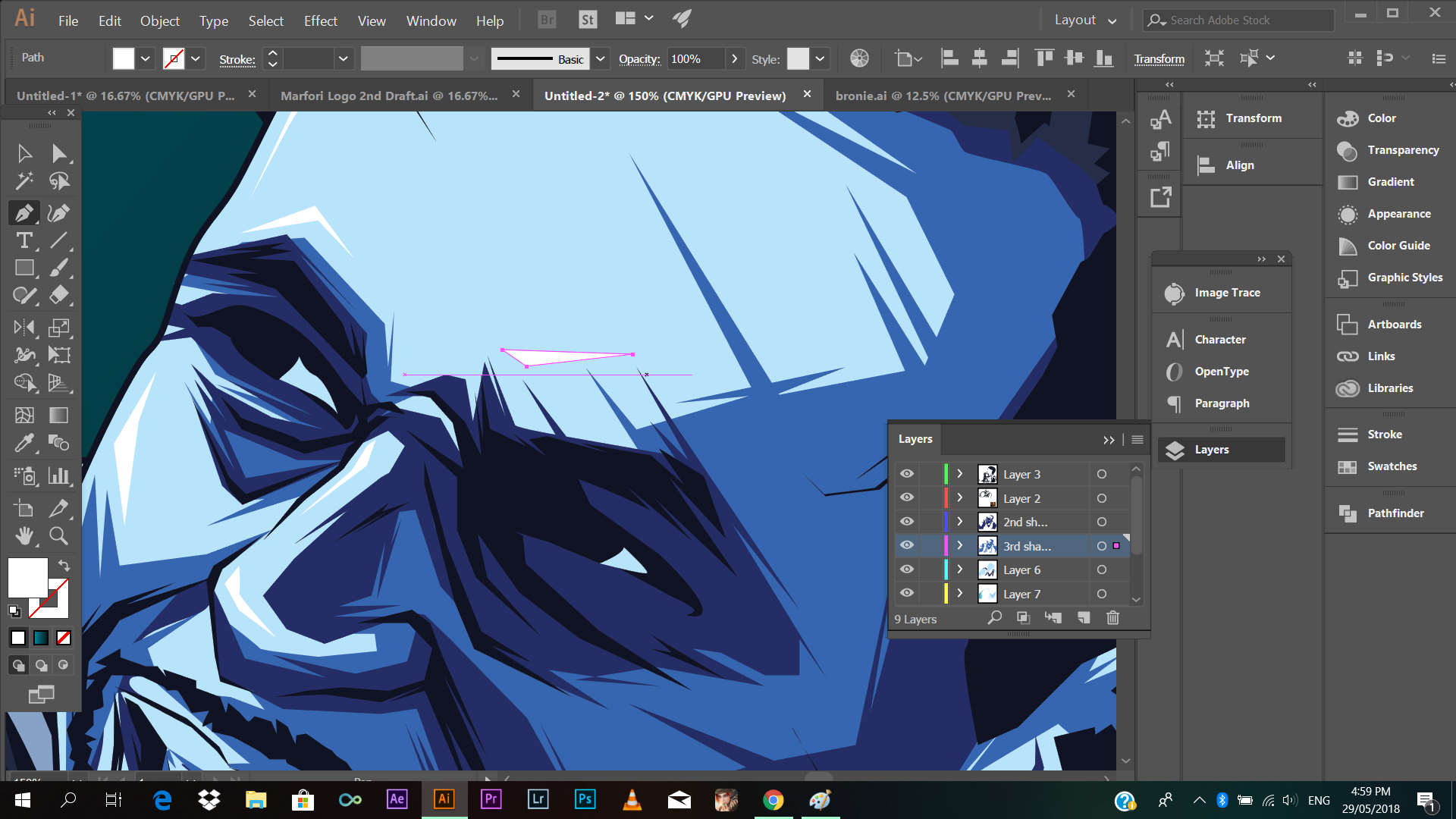Select the Line Segment tool
The width and height of the screenshot is (1456, 819).
coord(59,240)
